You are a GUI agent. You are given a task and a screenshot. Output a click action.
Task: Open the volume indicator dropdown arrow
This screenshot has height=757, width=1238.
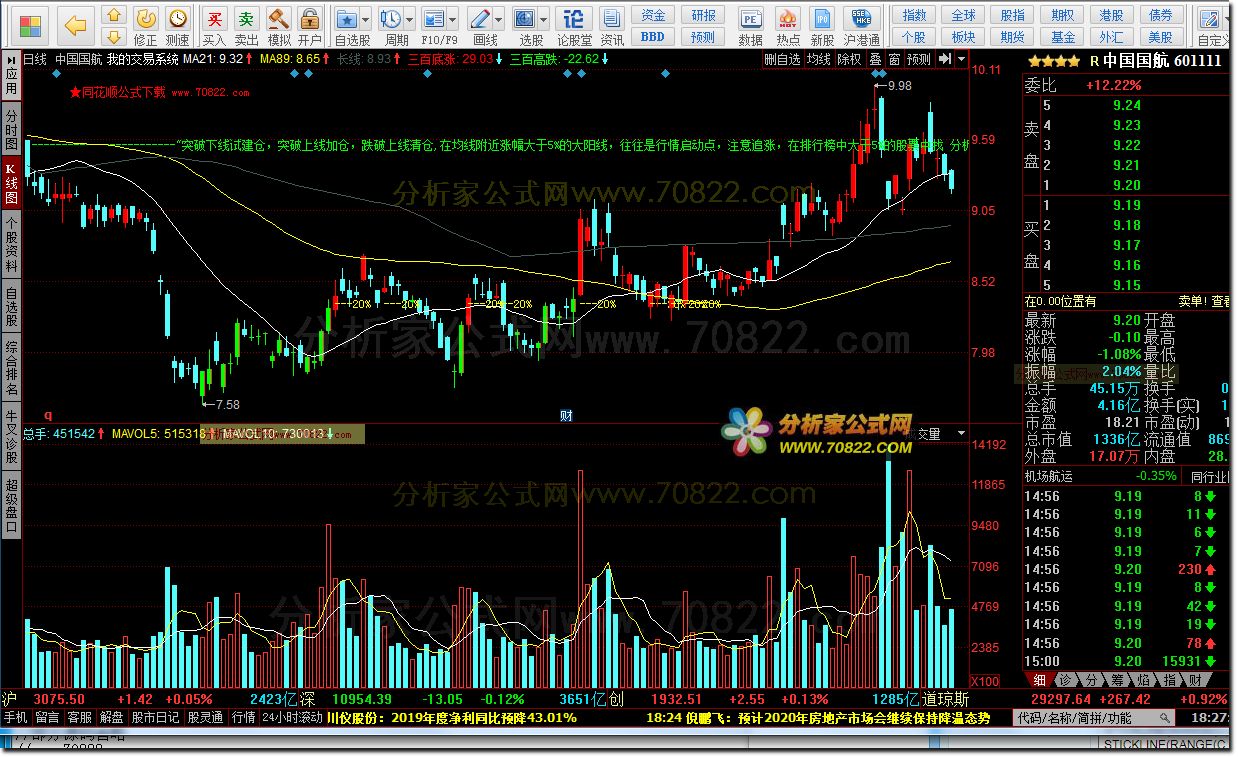coord(961,433)
